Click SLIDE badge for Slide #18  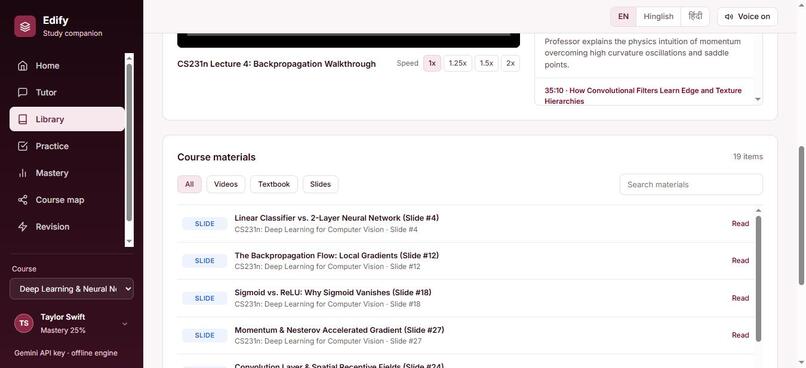205,298
